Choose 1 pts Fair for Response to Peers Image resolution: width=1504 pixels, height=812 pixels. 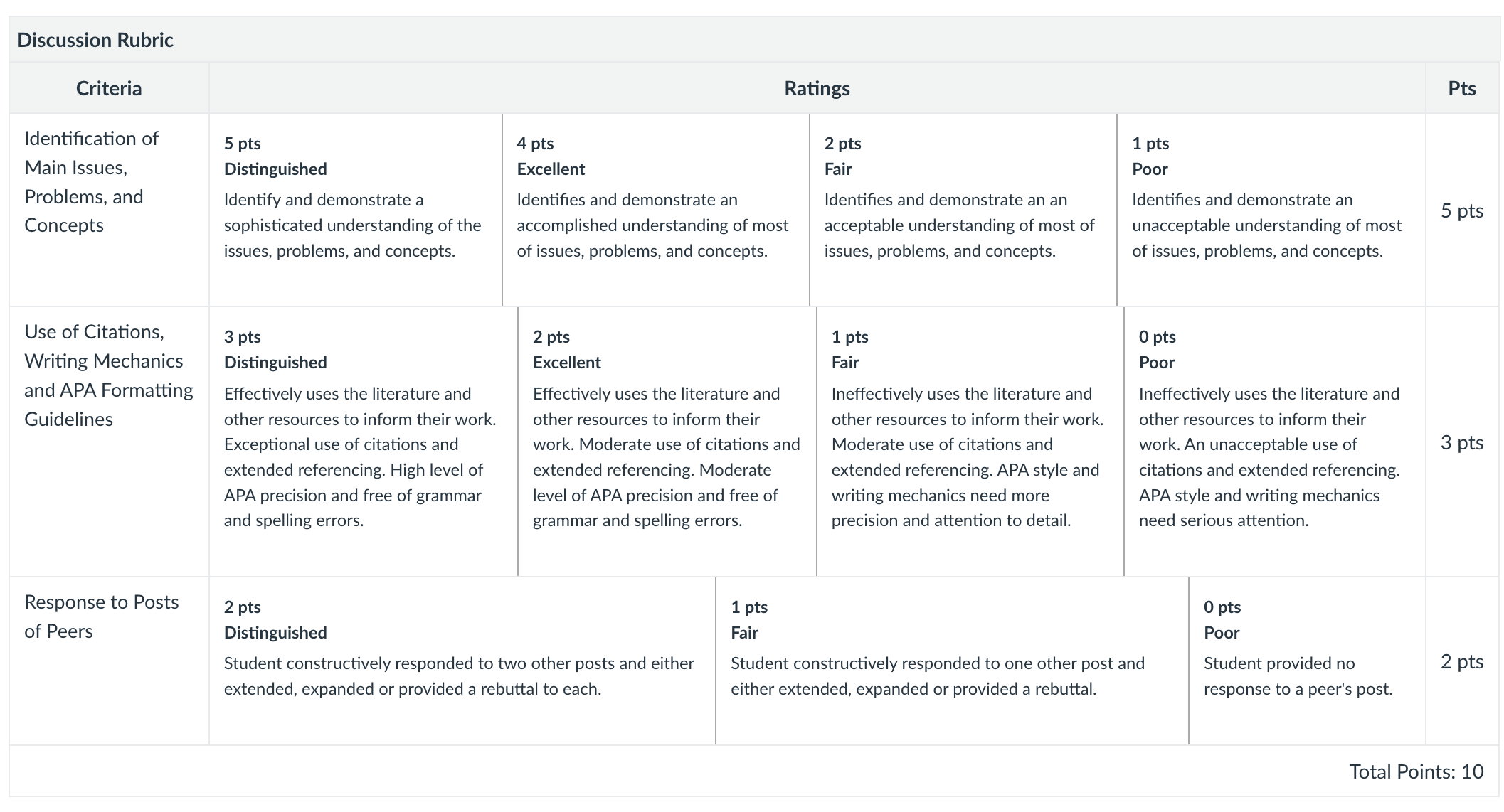click(x=952, y=661)
